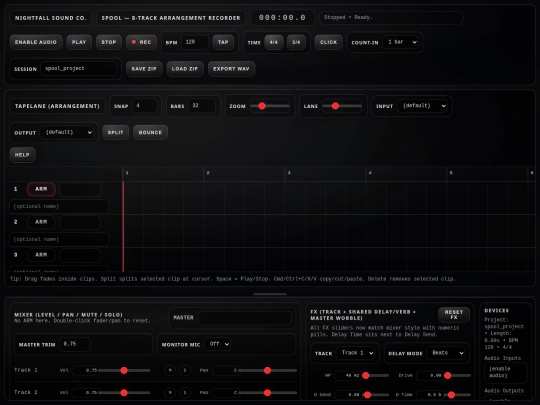Click the Session name field
Image resolution: width=540 pixels, height=405 pixels.
point(79,69)
